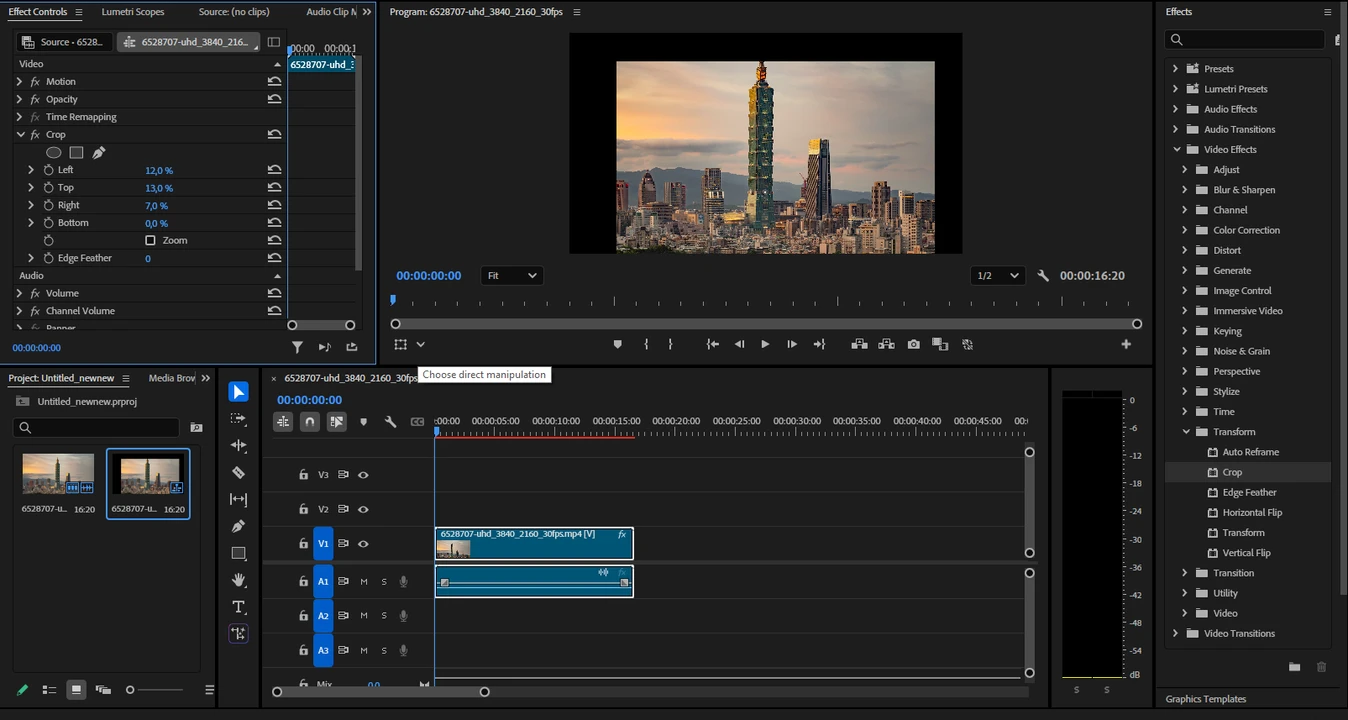The height and width of the screenshot is (720, 1348).
Task: Switch to the Lumetri Scopes tab
Action: 132,11
